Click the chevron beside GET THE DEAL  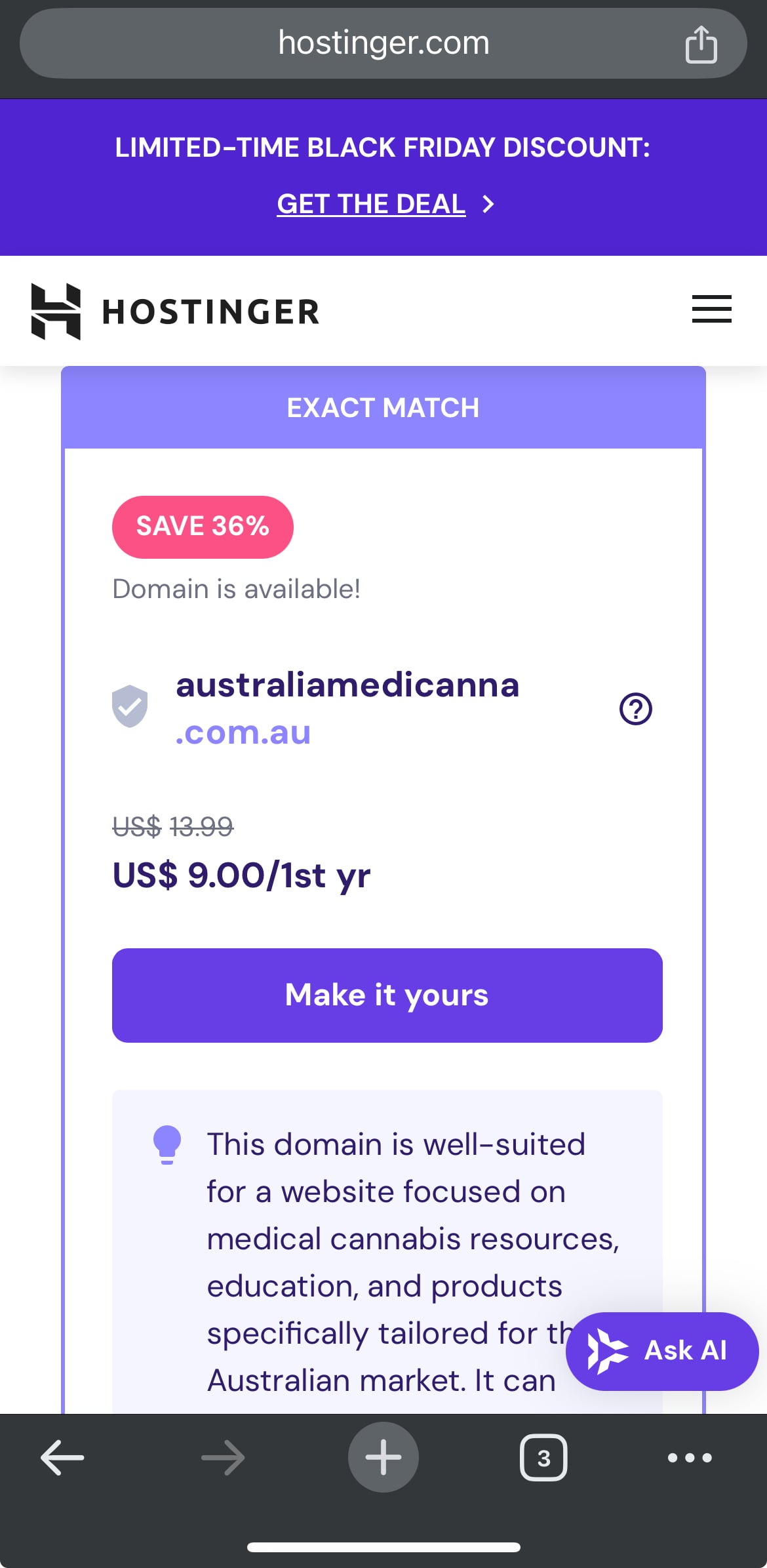[488, 204]
